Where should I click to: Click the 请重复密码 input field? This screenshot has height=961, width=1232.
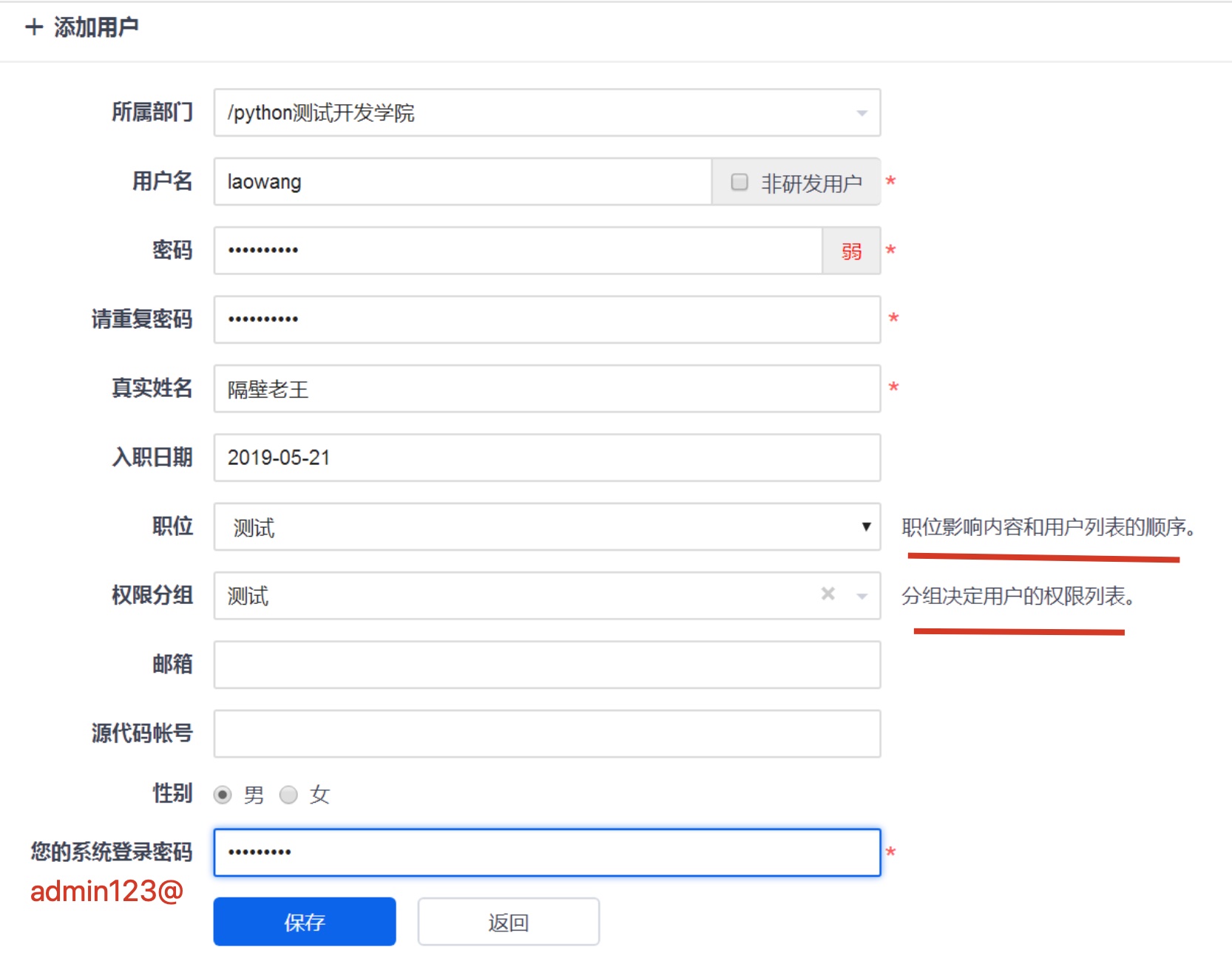pyautogui.click(x=546, y=319)
